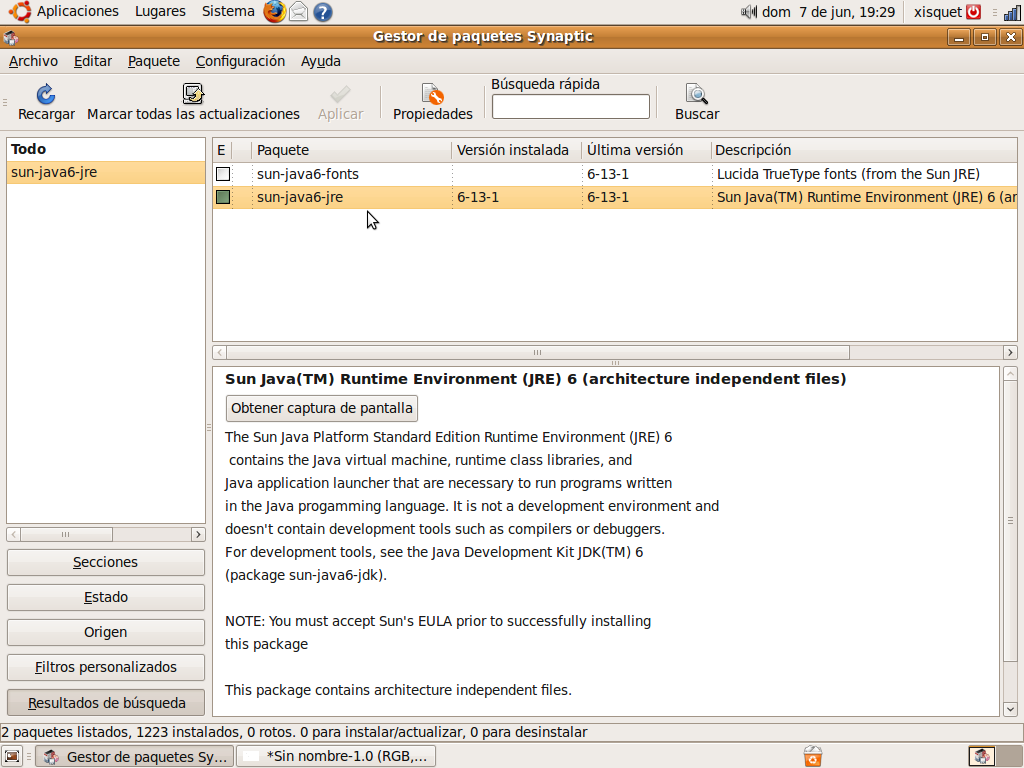Click the Estado filter button
This screenshot has width=1024, height=768.
click(x=106, y=598)
